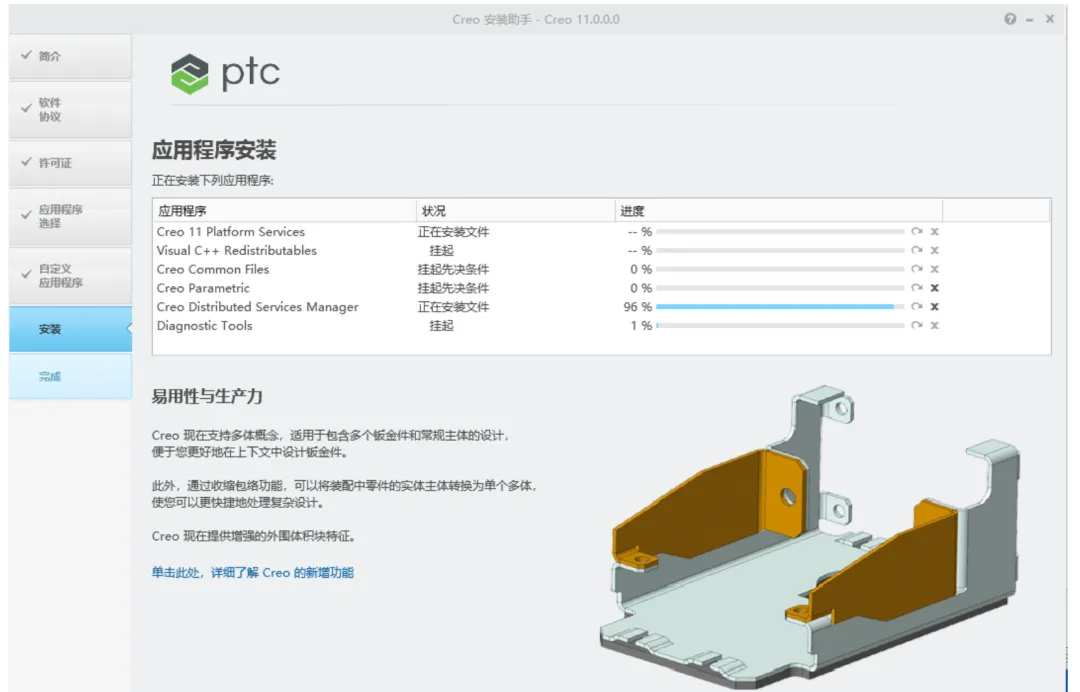Image resolution: width=1080 pixels, height=692 pixels.
Task: Open link 单击此处，详细了解 Creo 的新增功能
Action: click(253, 572)
